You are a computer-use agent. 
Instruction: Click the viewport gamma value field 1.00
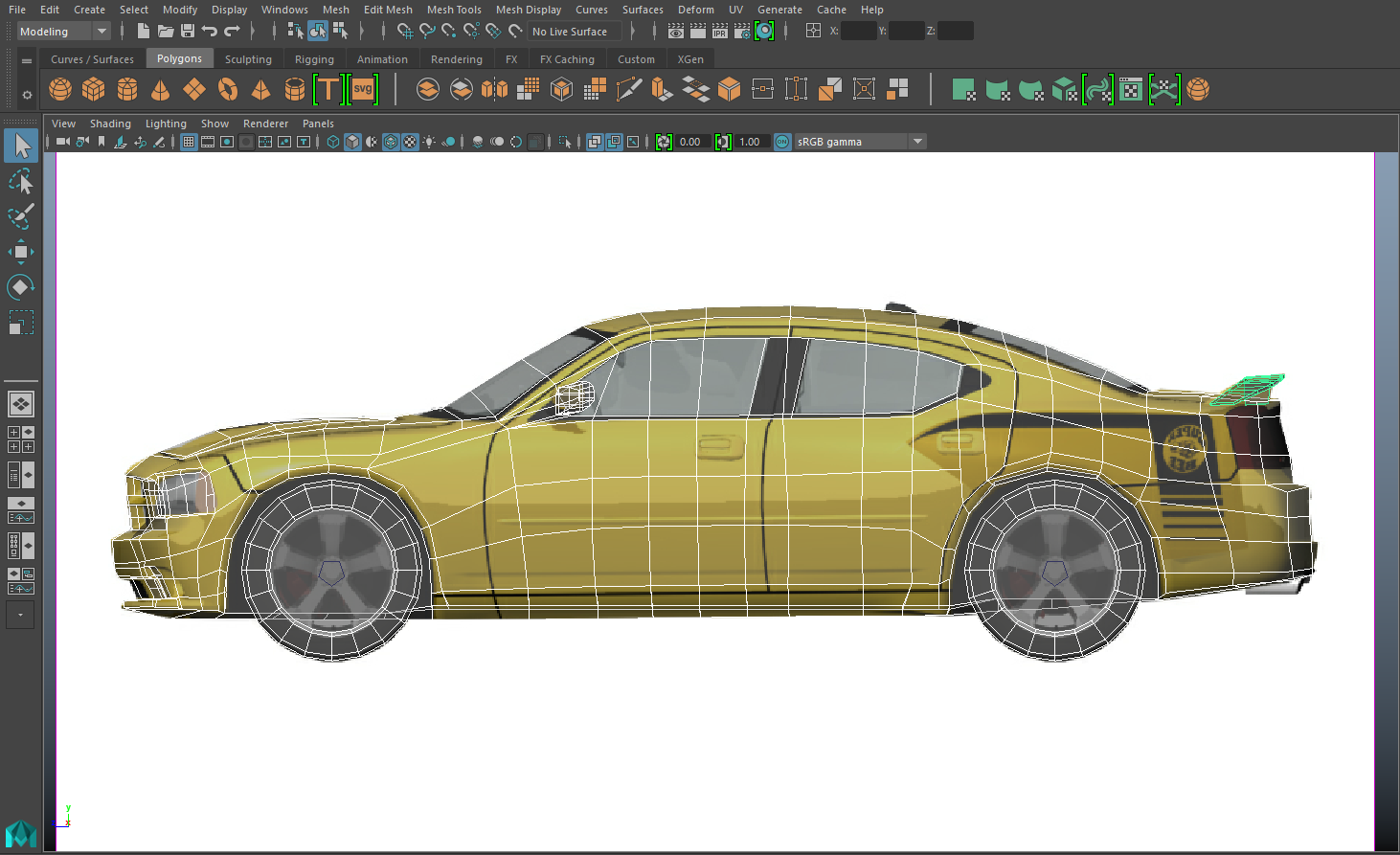pyautogui.click(x=752, y=142)
